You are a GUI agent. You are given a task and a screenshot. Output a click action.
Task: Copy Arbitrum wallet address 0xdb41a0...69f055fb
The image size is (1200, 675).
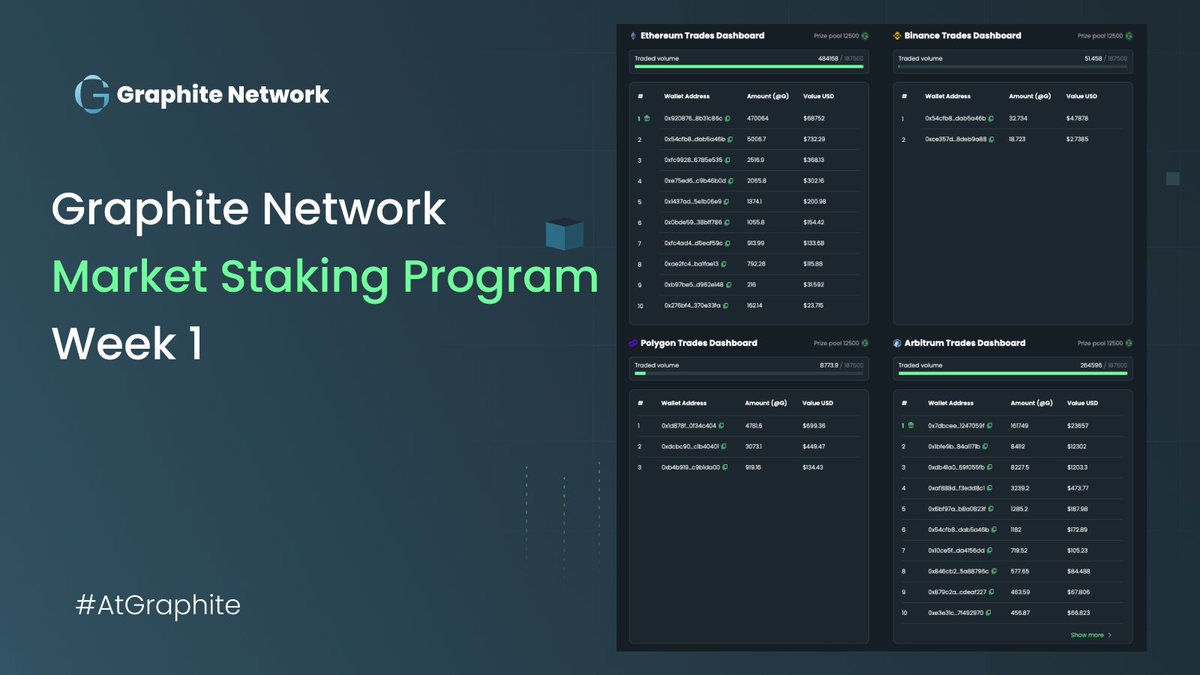991,467
